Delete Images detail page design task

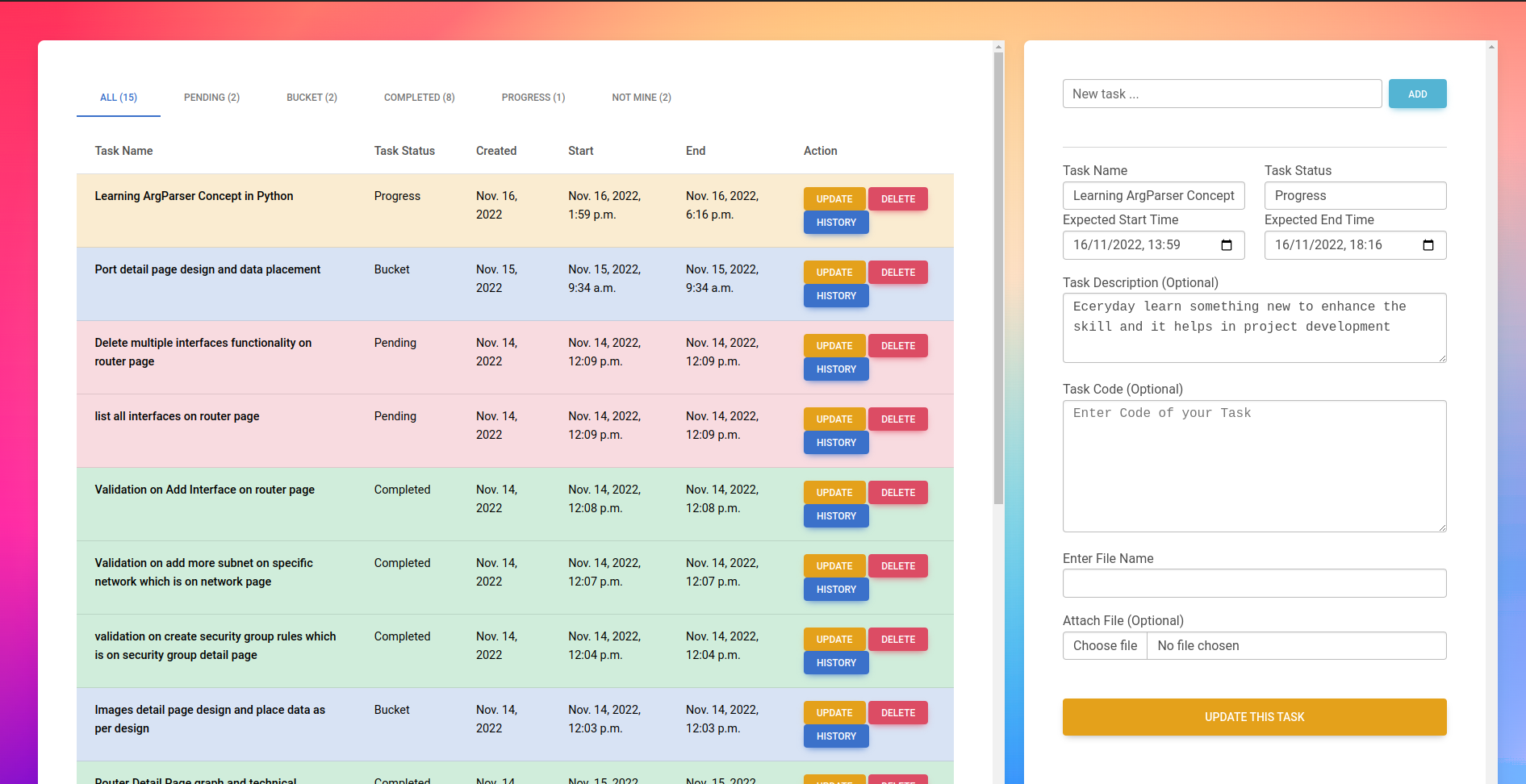click(x=898, y=713)
